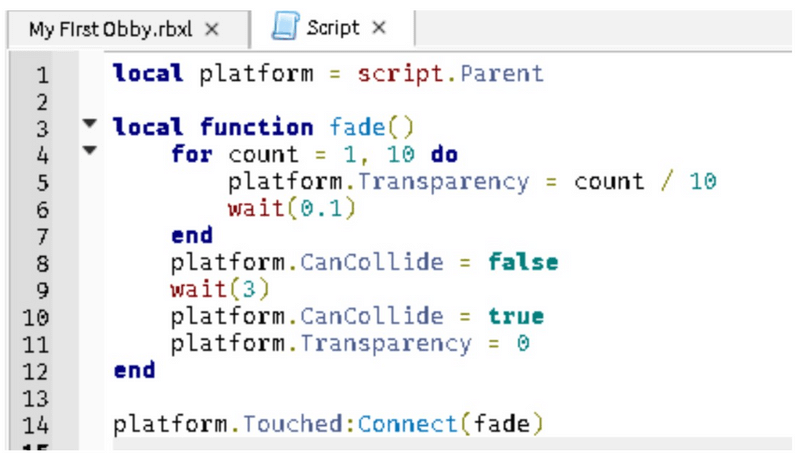This screenshot has width=800, height=458.
Task: Click 'wait(0.1)' call on line 6
Action: (292, 209)
